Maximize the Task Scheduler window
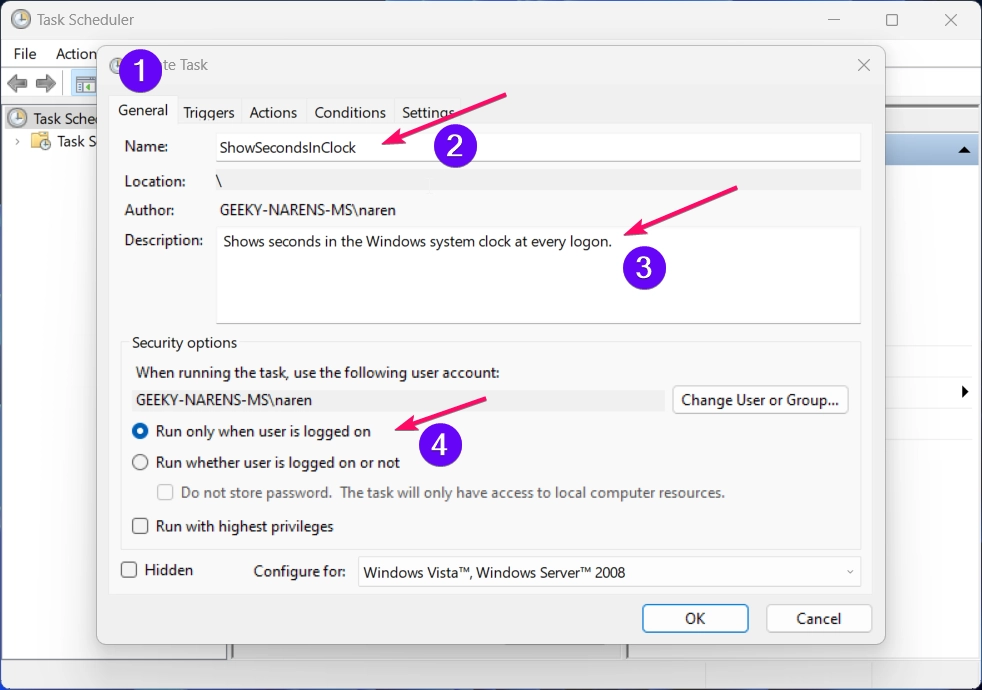The image size is (982, 690). [x=892, y=20]
